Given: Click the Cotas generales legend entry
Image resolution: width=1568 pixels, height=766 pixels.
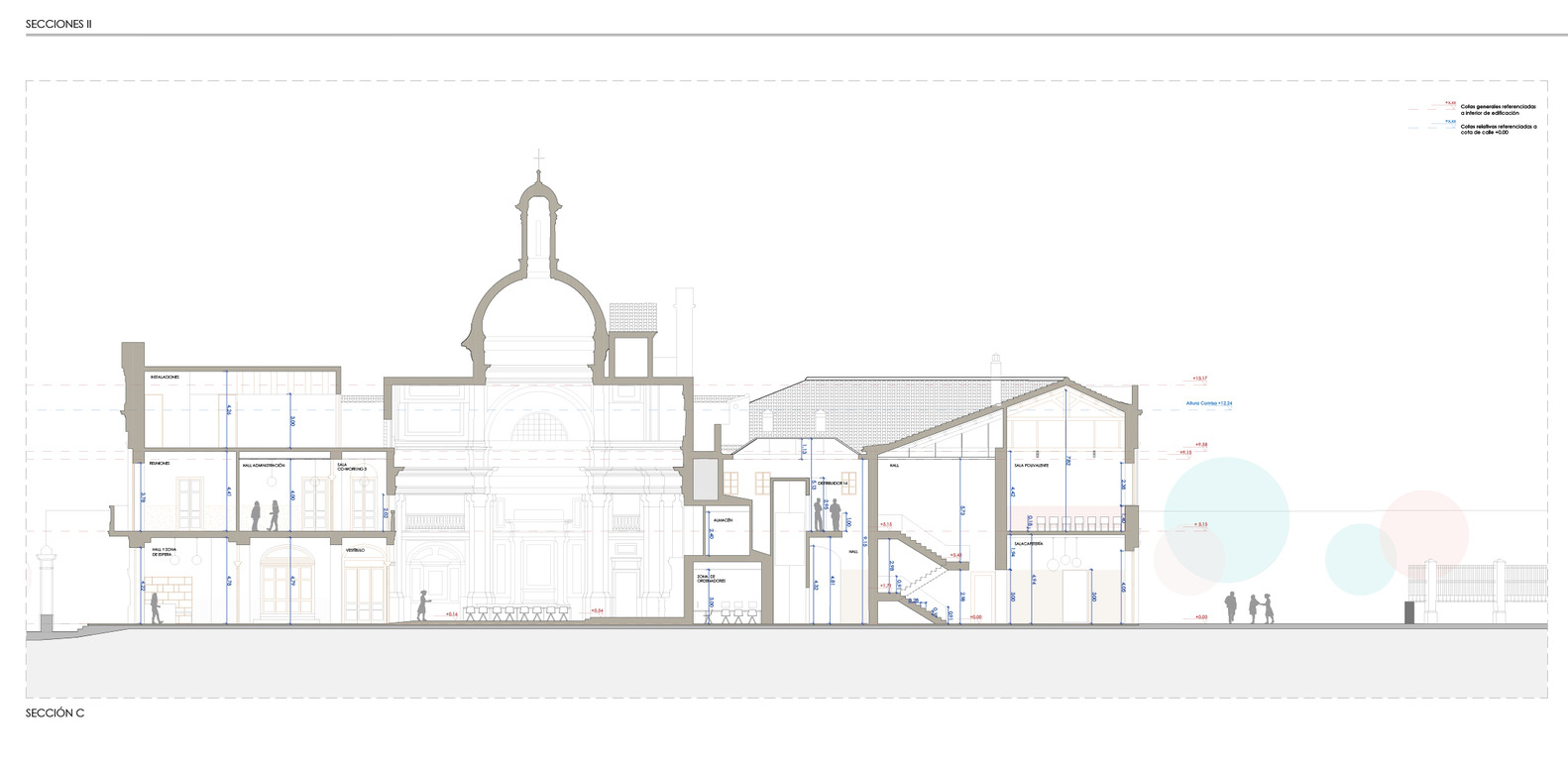Looking at the screenshot, I should [x=1498, y=109].
